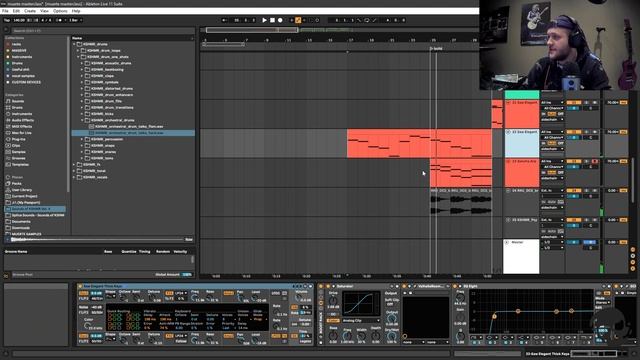Open the All Ins input dropdown on track 21
The width and height of the screenshot is (640, 360).
tap(552, 102)
